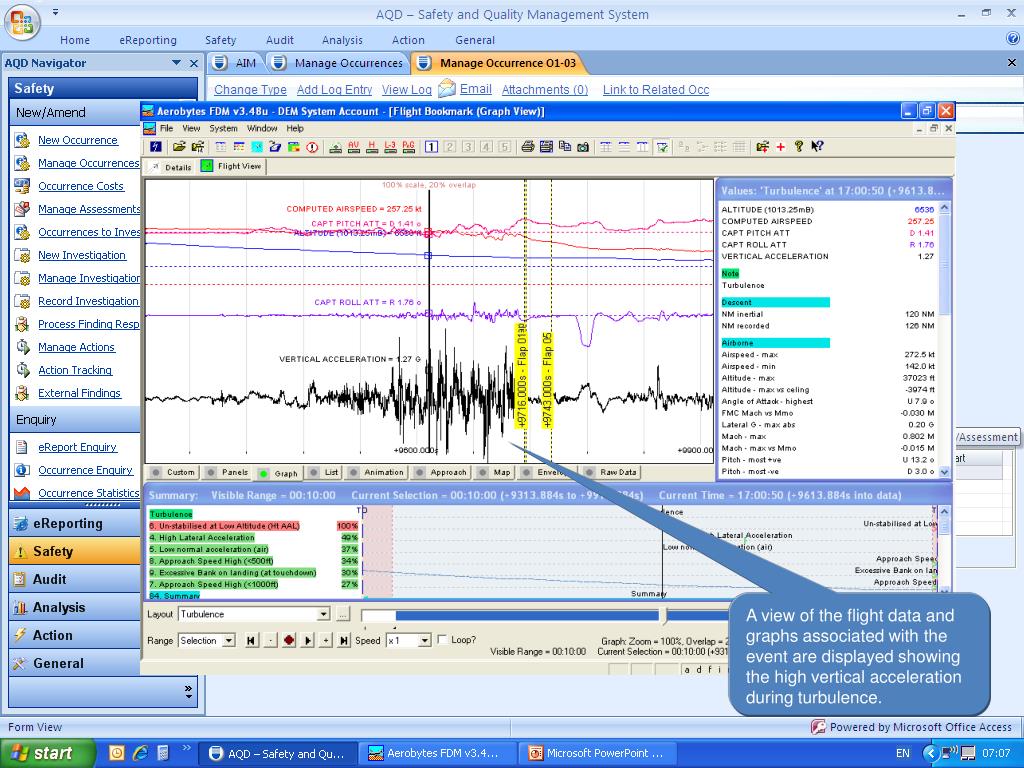The height and width of the screenshot is (768, 1024).
Task: Open Quick Access toolbar customize arrow
Action: point(56,12)
